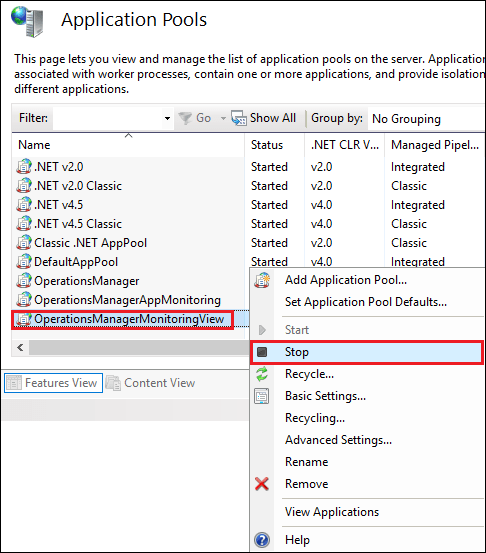Click the Show All button label

point(273,118)
